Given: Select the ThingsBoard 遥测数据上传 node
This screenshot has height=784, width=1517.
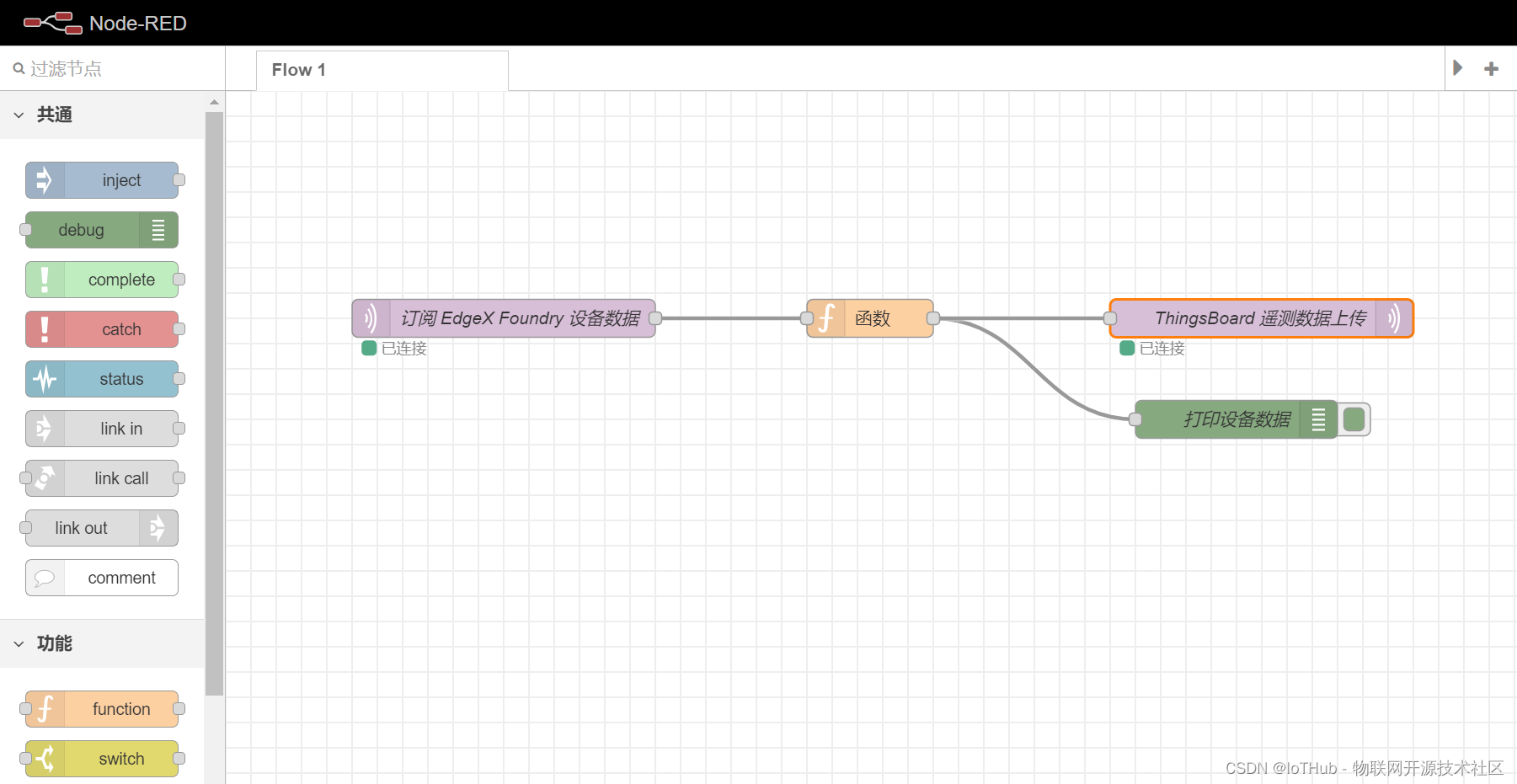Looking at the screenshot, I should point(1261,318).
